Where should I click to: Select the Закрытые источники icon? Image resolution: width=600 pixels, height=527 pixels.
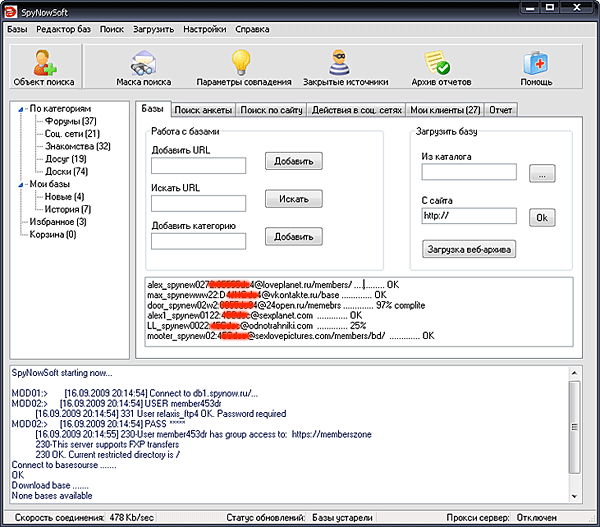[339, 63]
